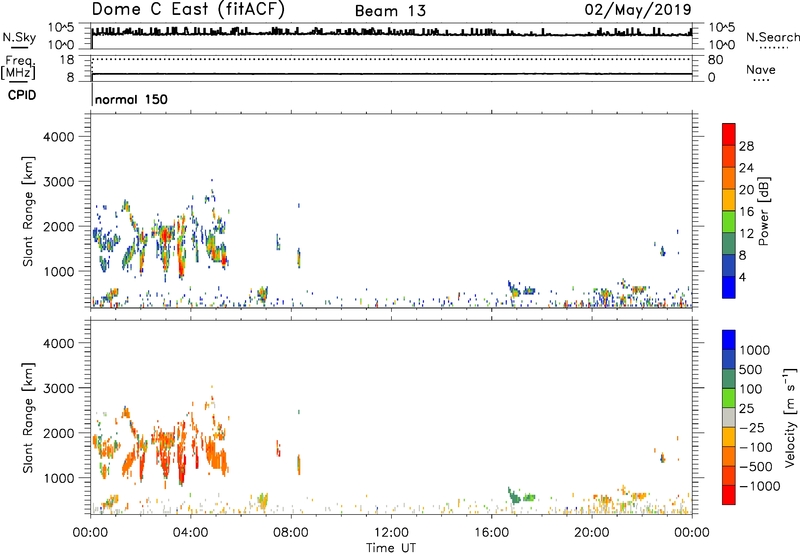Click the '16:00' time tick label
Viewport: 800px width, 554px height.
tap(491, 533)
